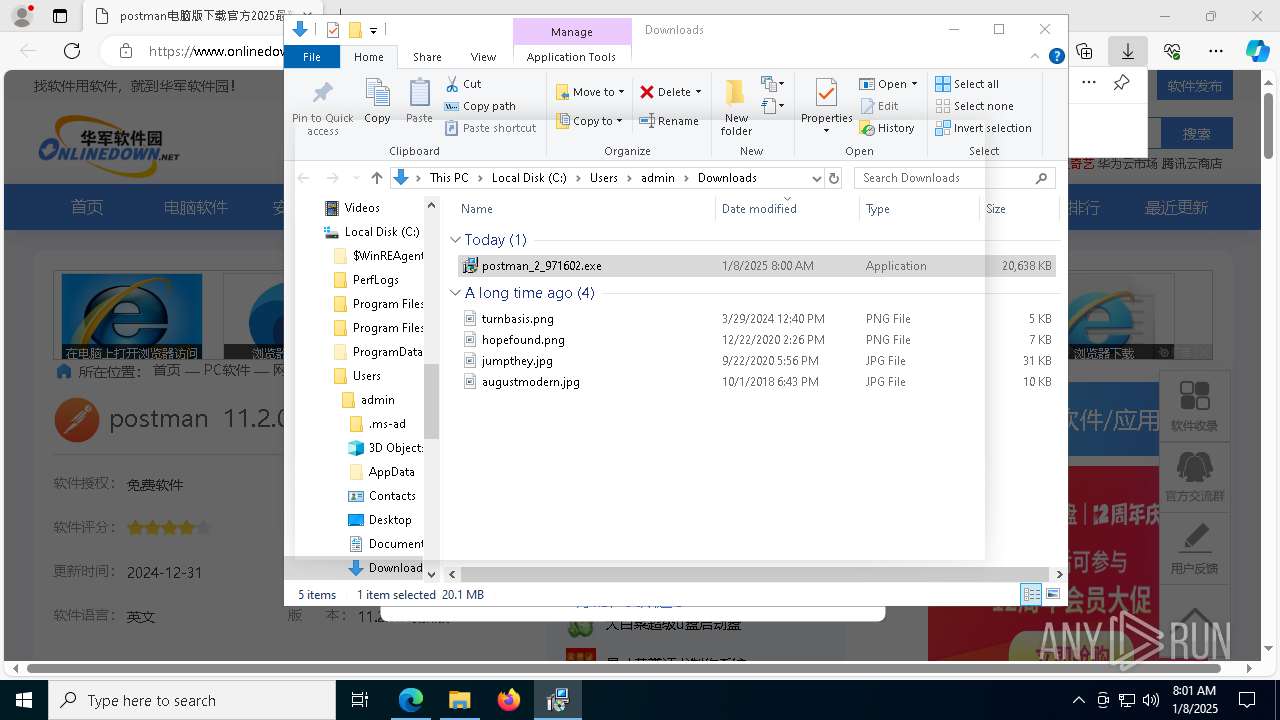Viewport: 1280px width, 720px height.
Task: Open address bar history dropdown
Action: pos(816,178)
